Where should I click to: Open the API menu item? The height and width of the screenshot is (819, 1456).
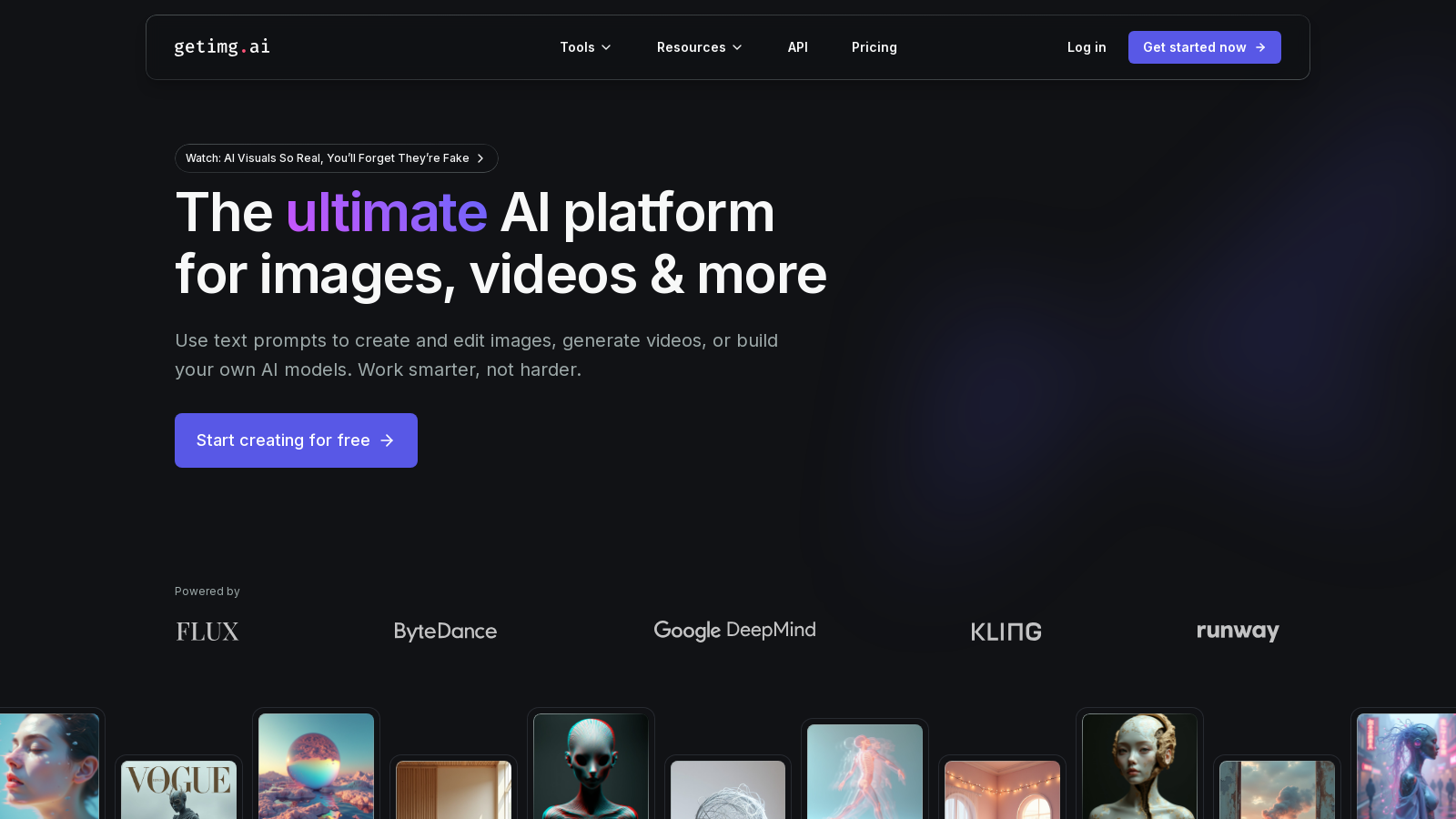pyautogui.click(x=797, y=47)
